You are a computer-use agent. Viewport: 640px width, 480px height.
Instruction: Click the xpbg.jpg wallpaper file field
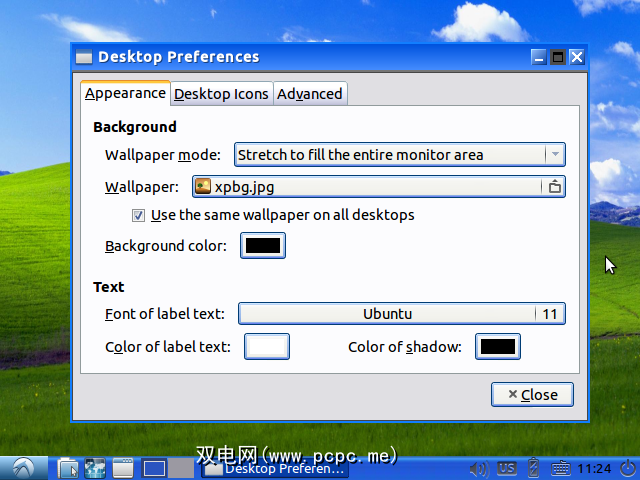(379, 187)
